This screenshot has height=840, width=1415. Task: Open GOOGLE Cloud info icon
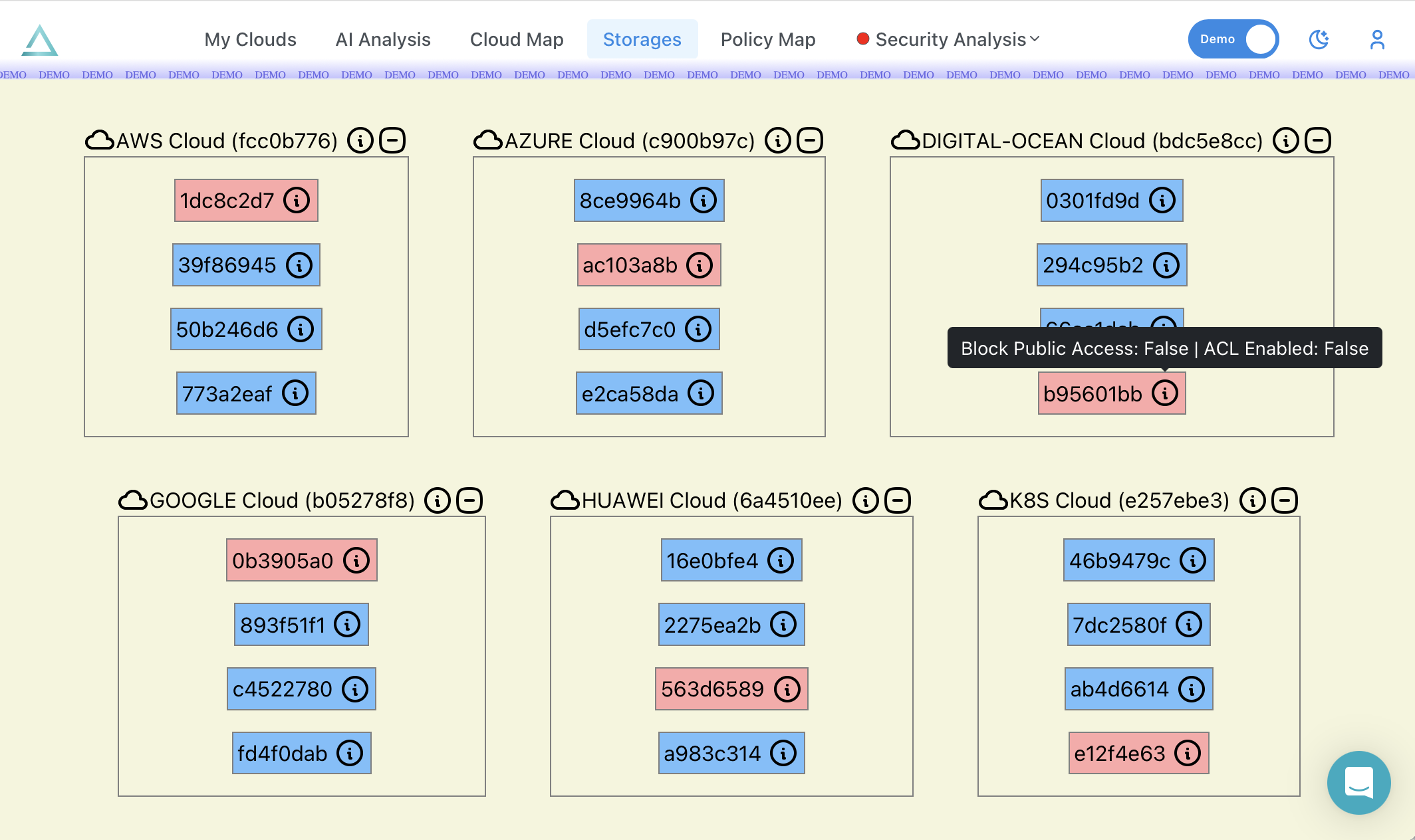point(438,500)
